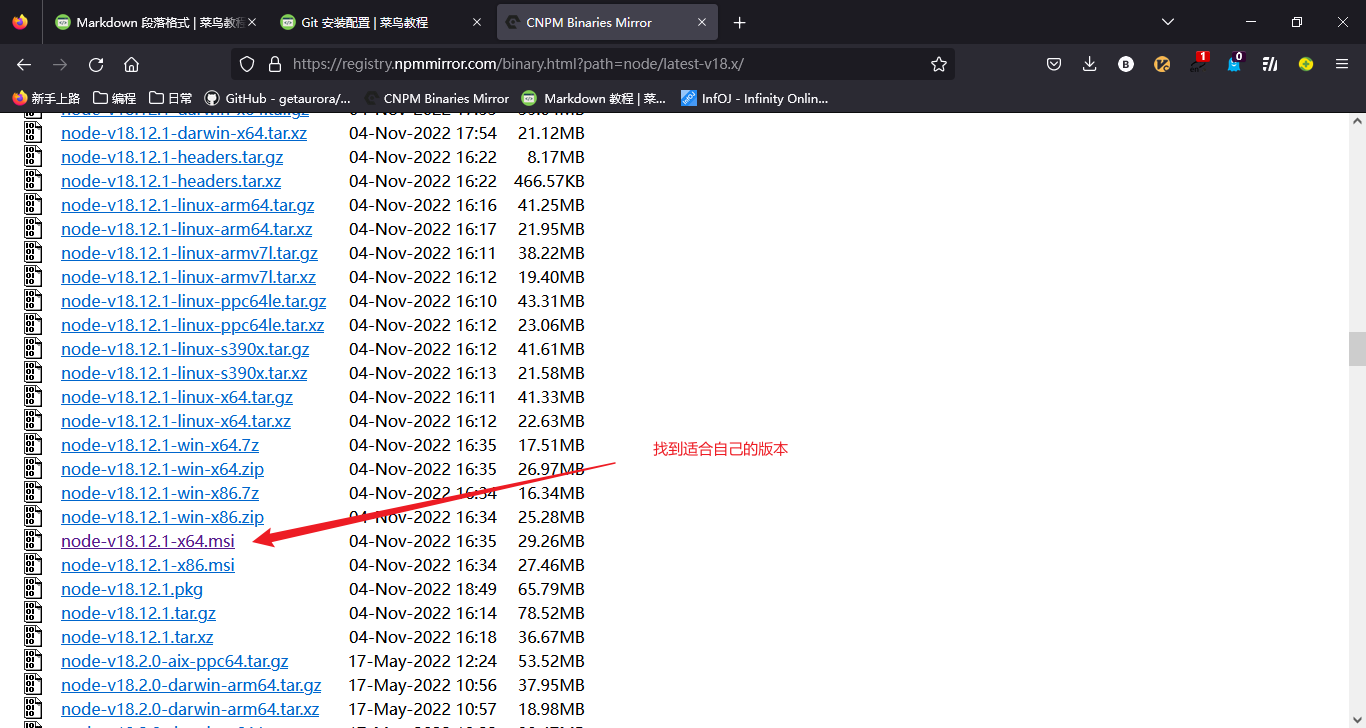Open the InfOJ - Infinity Online bookmark
This screenshot has width=1366, height=728.
click(x=755, y=98)
